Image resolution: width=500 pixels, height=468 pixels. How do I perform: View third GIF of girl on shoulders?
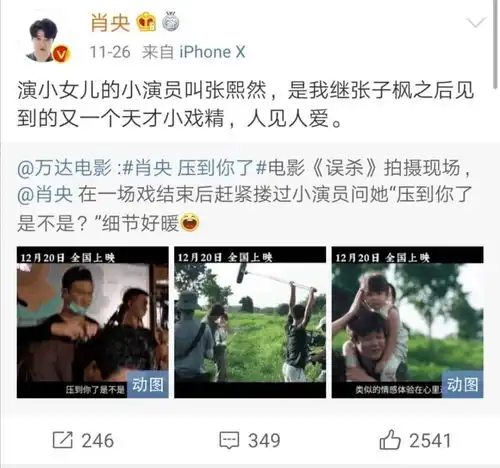click(x=407, y=322)
